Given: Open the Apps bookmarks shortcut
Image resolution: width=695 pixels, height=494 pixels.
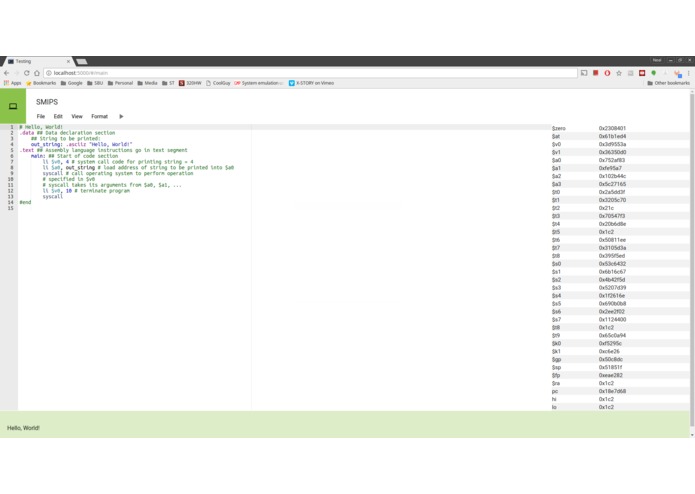Looking at the screenshot, I should coord(12,83).
